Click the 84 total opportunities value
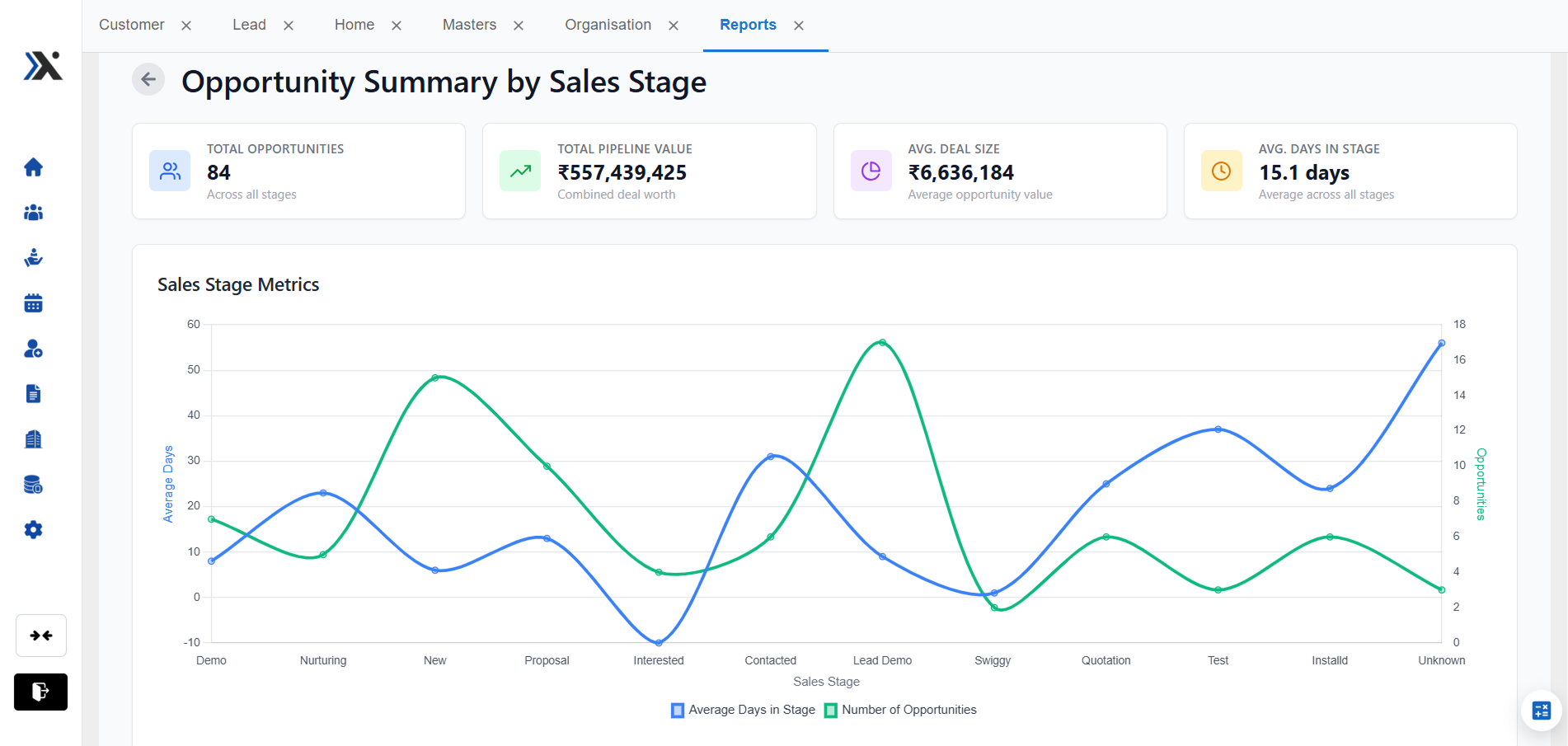The height and width of the screenshot is (746, 1568). click(x=218, y=172)
